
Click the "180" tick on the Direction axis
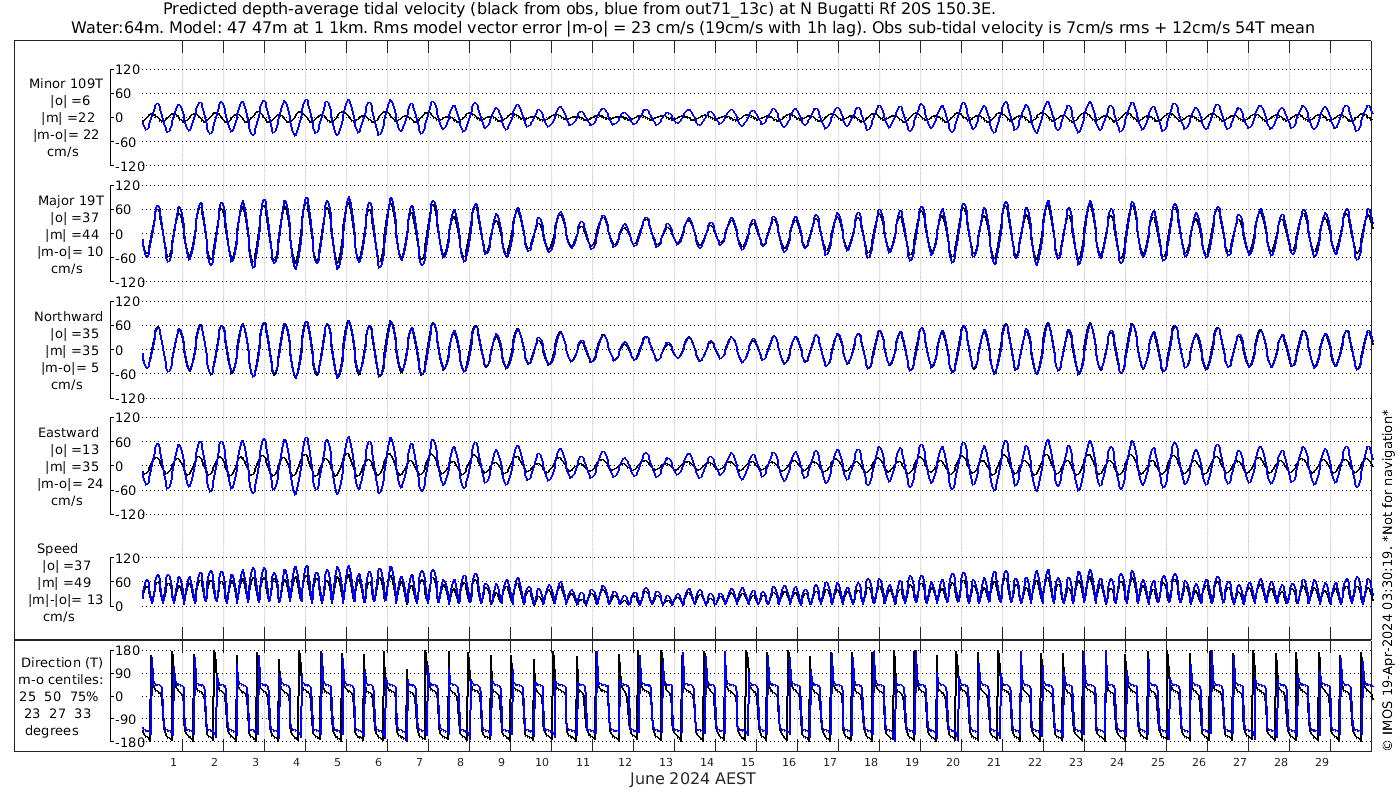click(x=127, y=652)
